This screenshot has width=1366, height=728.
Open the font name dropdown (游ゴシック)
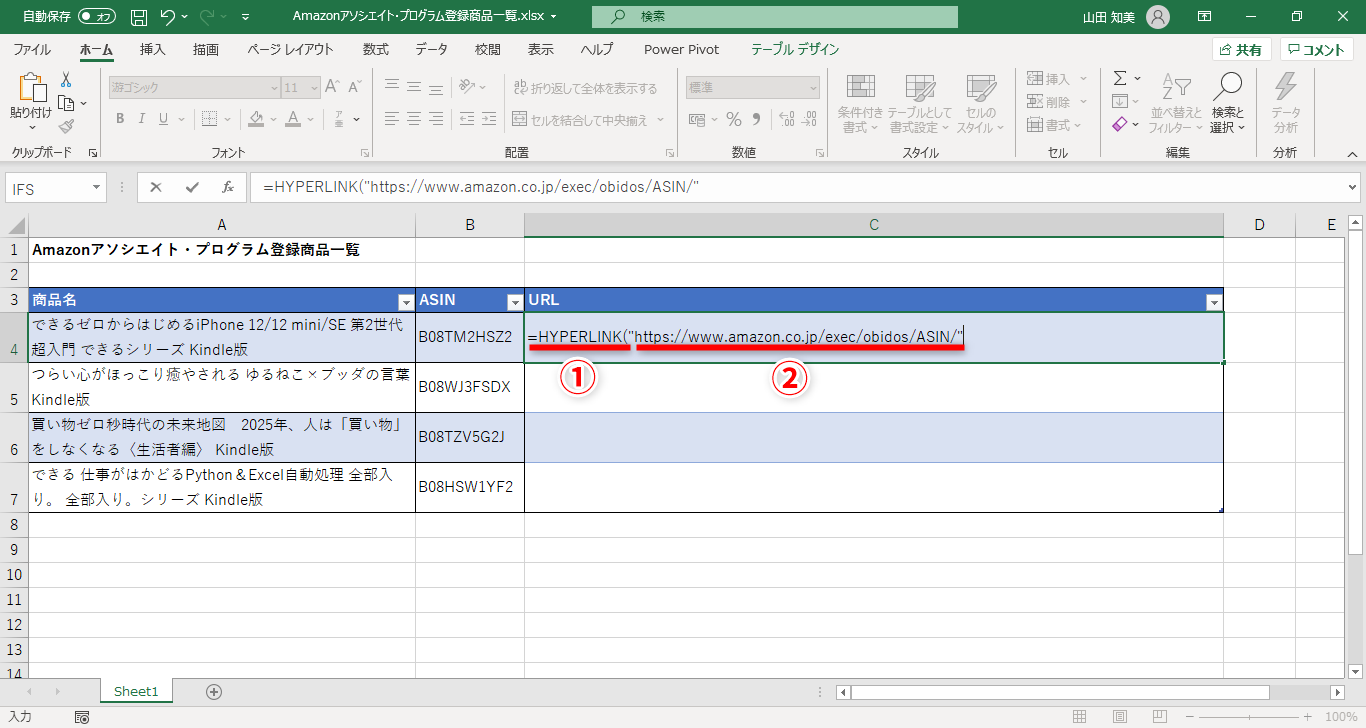click(x=274, y=88)
